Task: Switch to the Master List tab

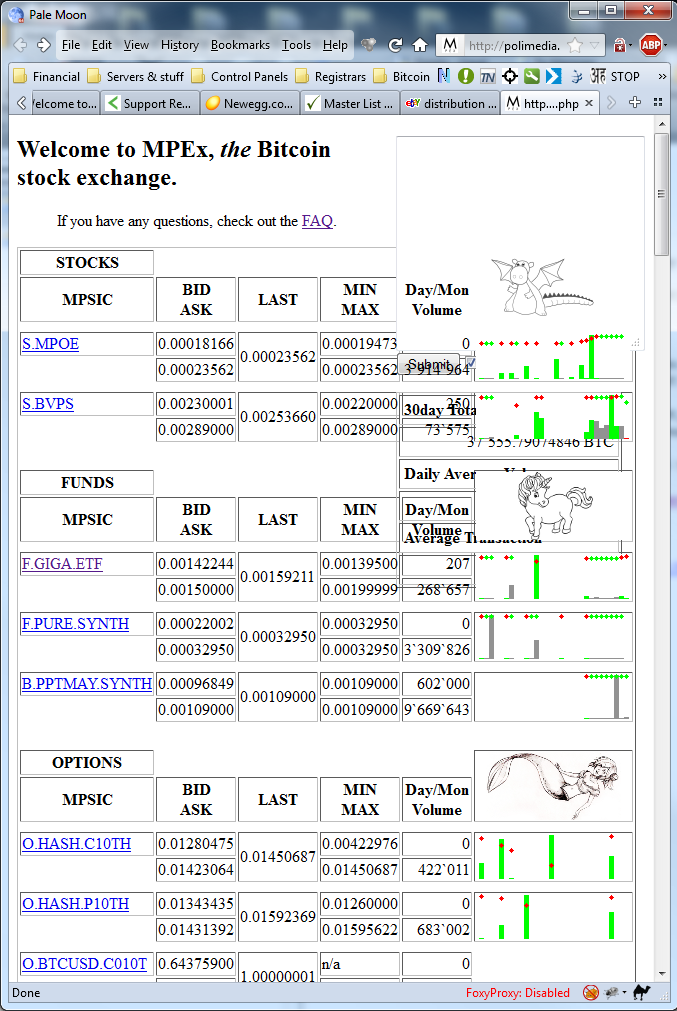Action: [349, 103]
